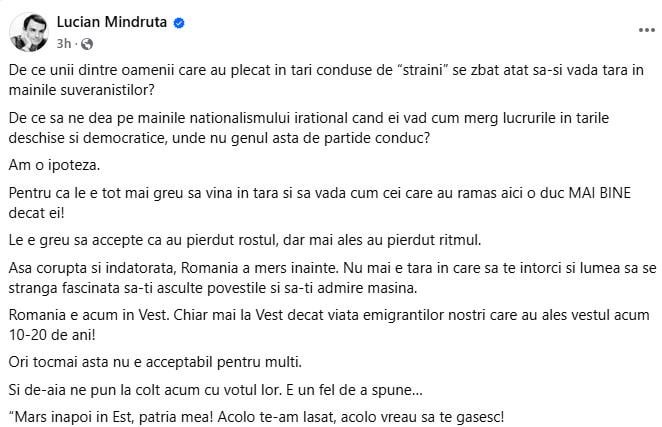The width and height of the screenshot is (662, 427).
Task: Click the line starting "Le e greu sa accepte"
Action: [245, 240]
